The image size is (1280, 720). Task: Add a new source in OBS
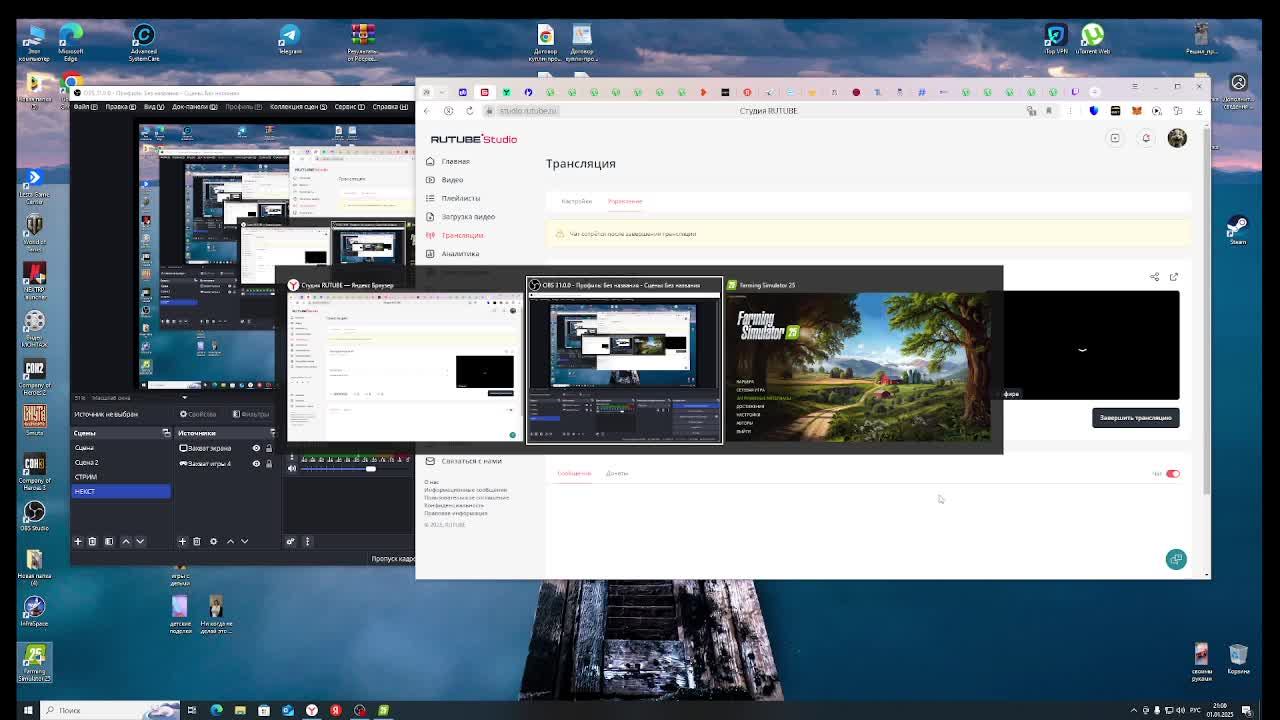(182, 541)
